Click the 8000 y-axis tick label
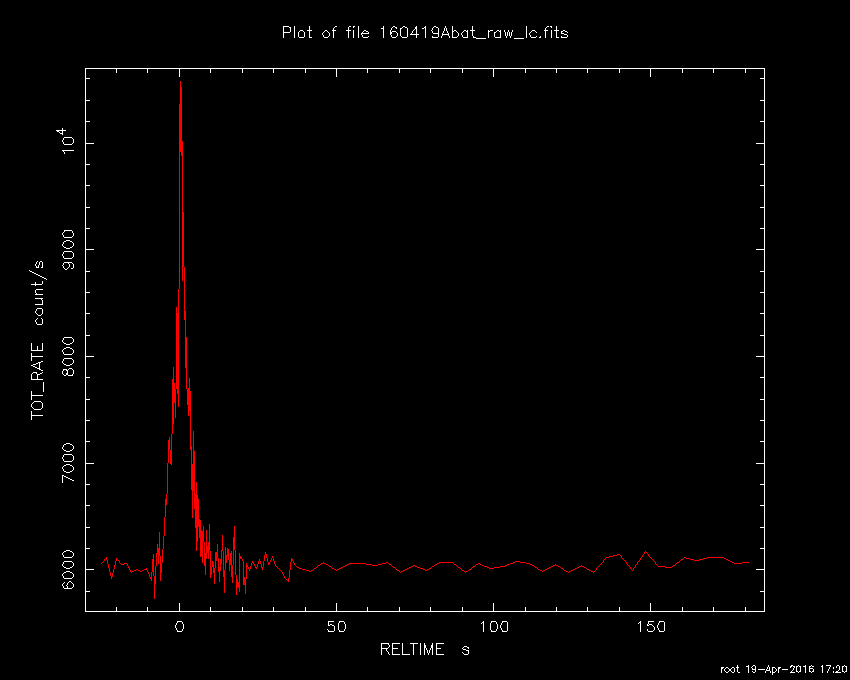Viewport: 850px width, 680px height. (69, 356)
